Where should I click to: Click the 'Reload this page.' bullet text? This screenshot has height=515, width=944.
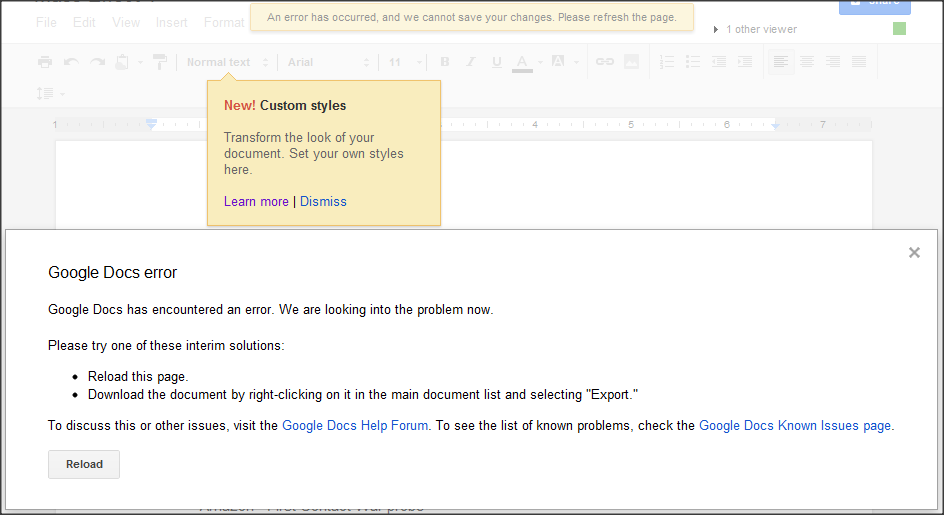pos(138,377)
